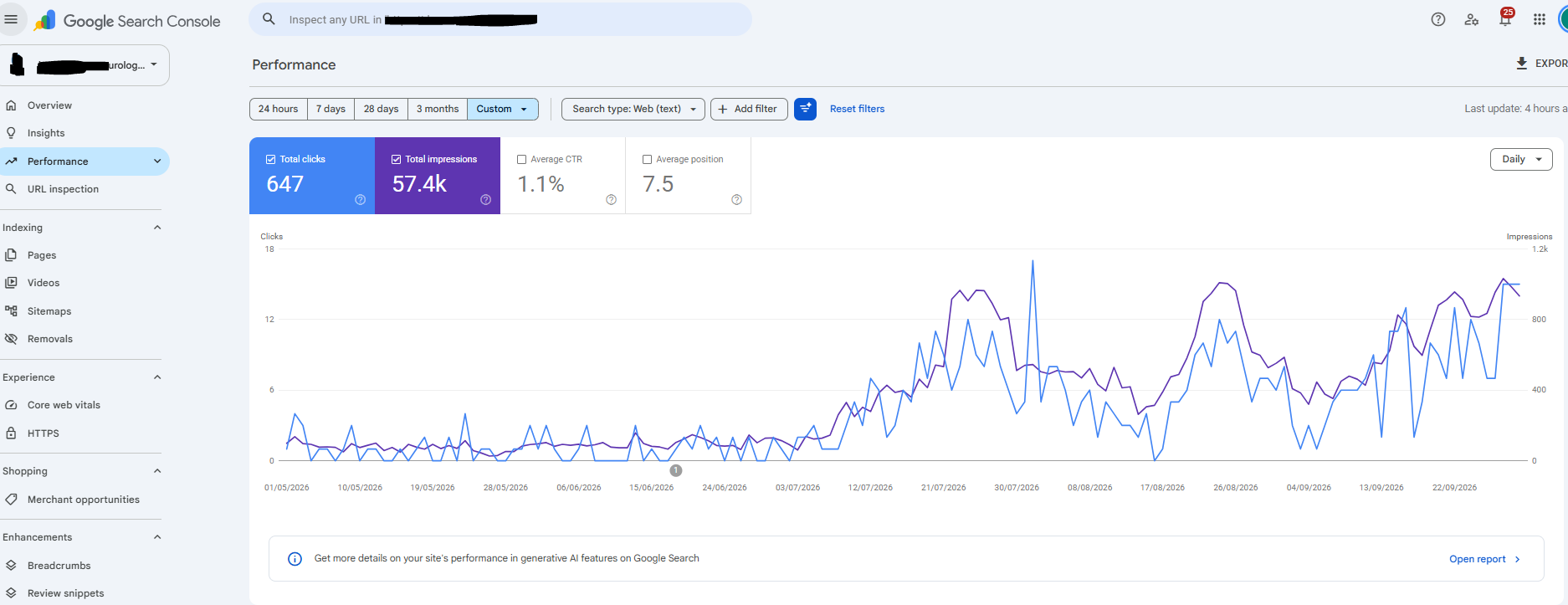
Task: Collapse the Indexing section
Action: 157,228
